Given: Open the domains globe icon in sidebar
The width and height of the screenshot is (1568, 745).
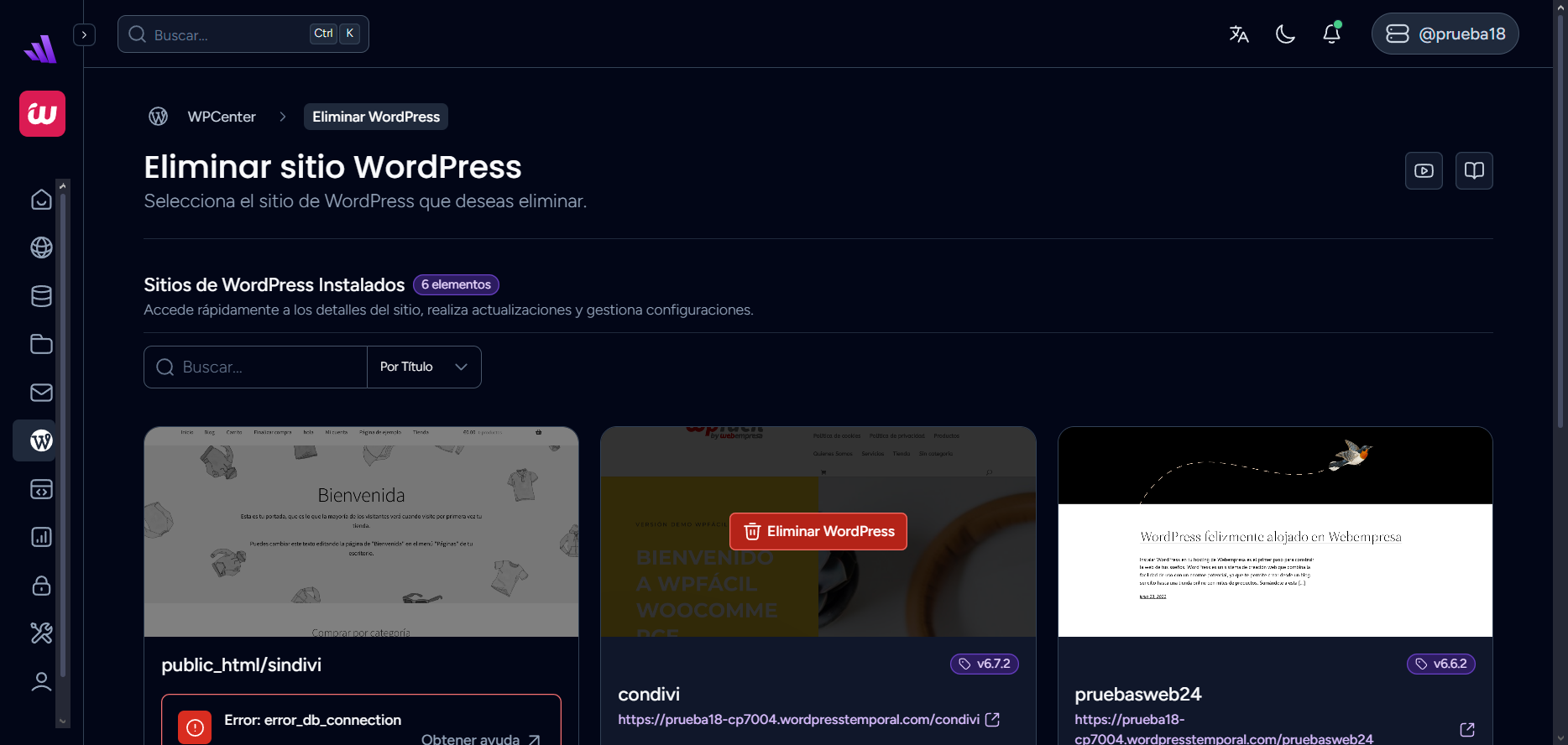Looking at the screenshot, I should 41,247.
